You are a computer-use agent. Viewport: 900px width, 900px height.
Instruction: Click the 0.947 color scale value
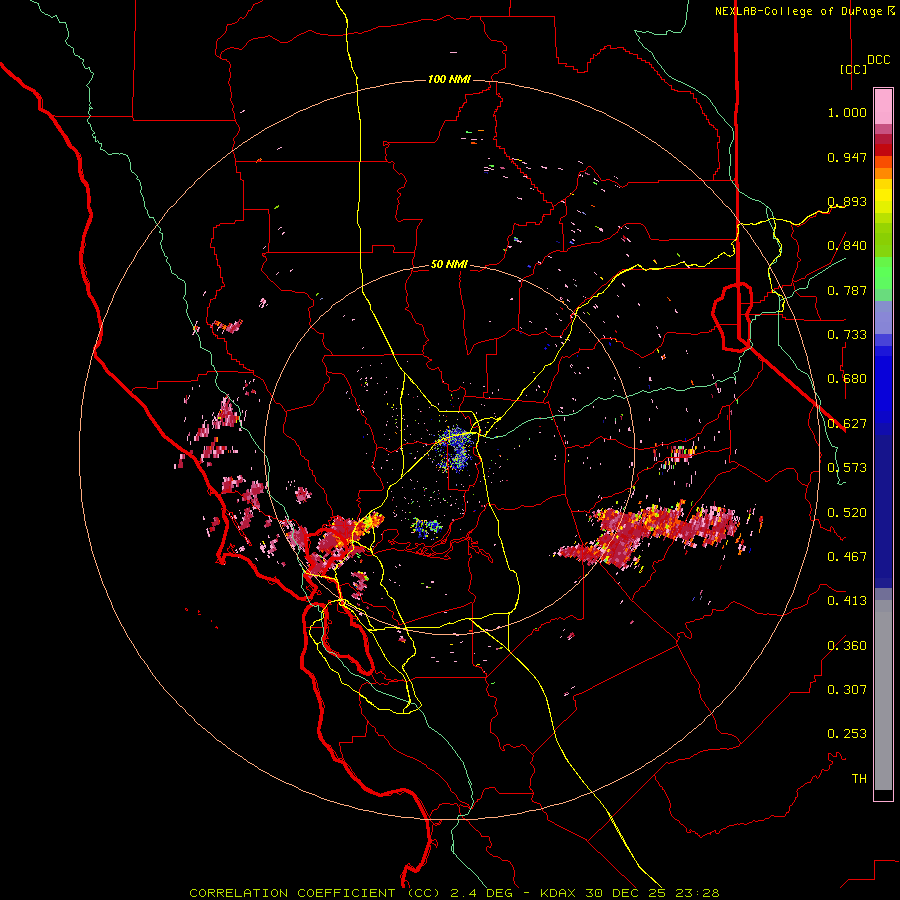[847, 157]
